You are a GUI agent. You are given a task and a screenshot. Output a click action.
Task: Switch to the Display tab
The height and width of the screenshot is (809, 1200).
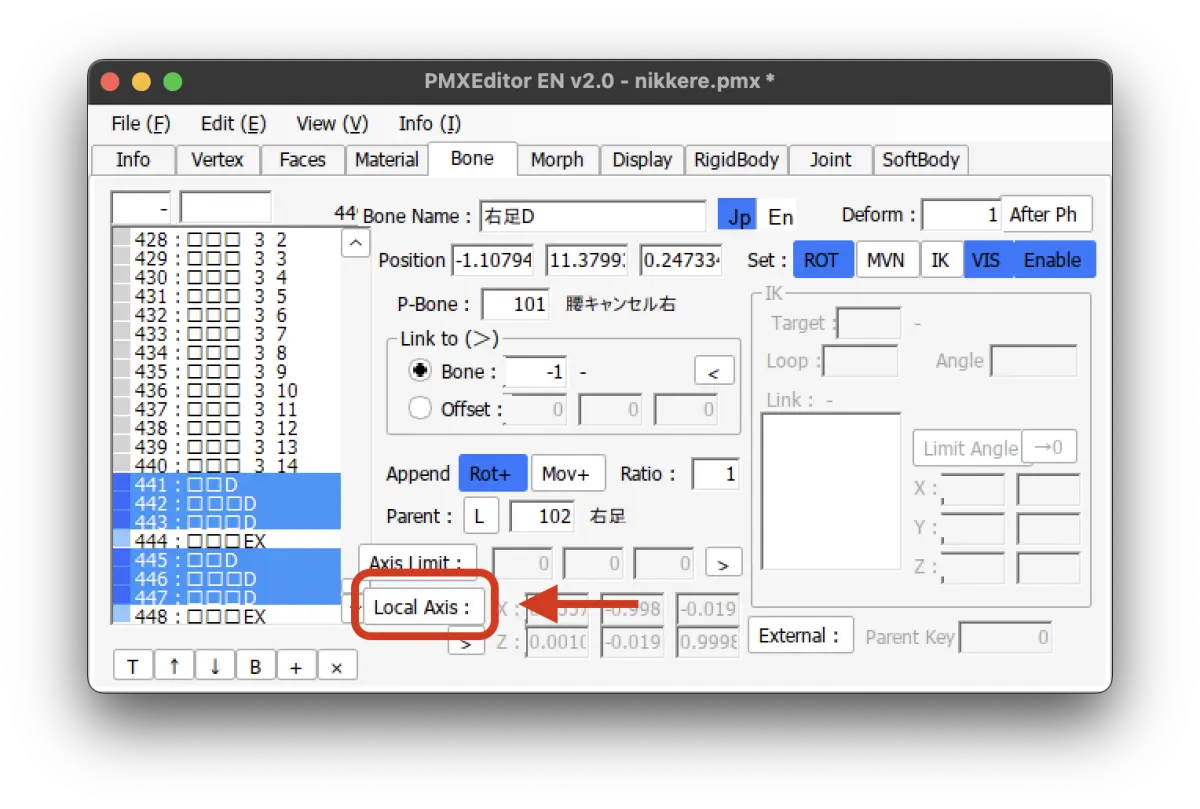[642, 160]
